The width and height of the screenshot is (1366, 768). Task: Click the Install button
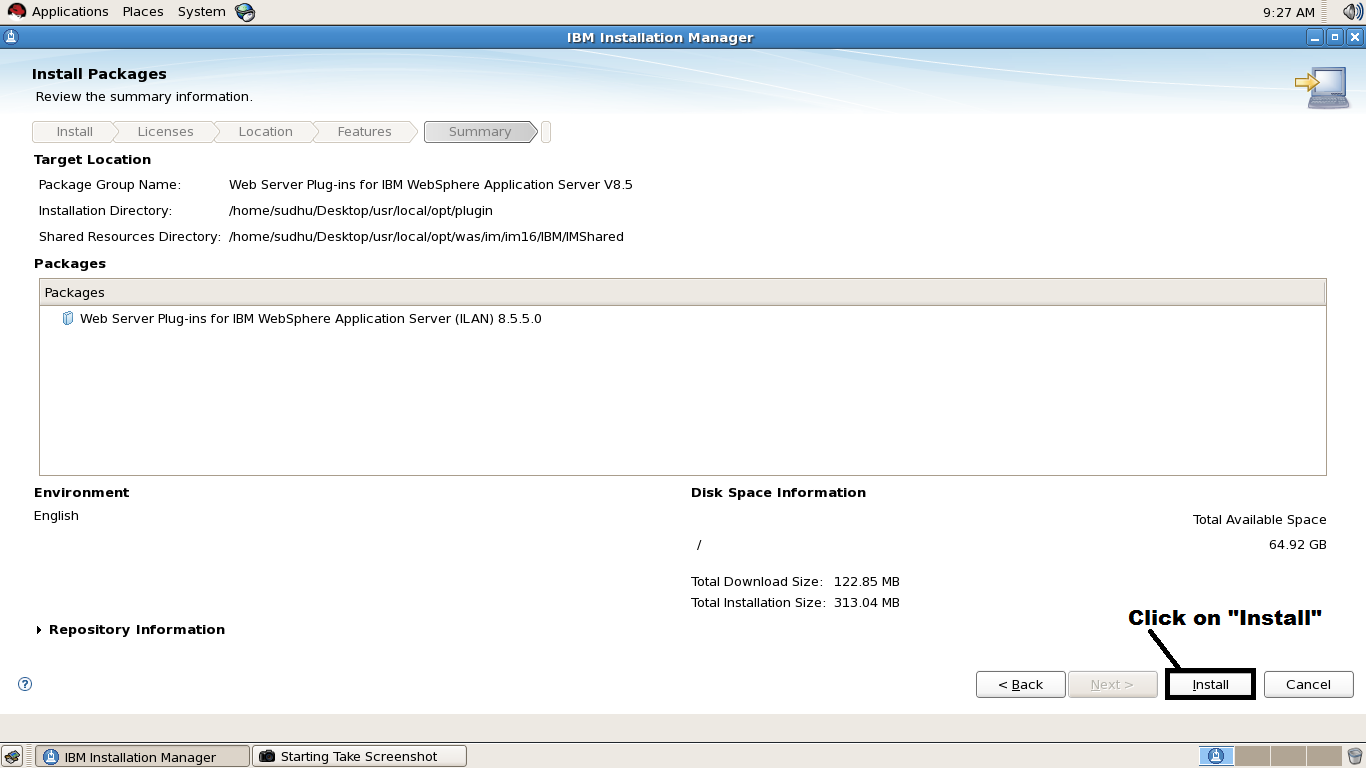pyautogui.click(x=1209, y=684)
